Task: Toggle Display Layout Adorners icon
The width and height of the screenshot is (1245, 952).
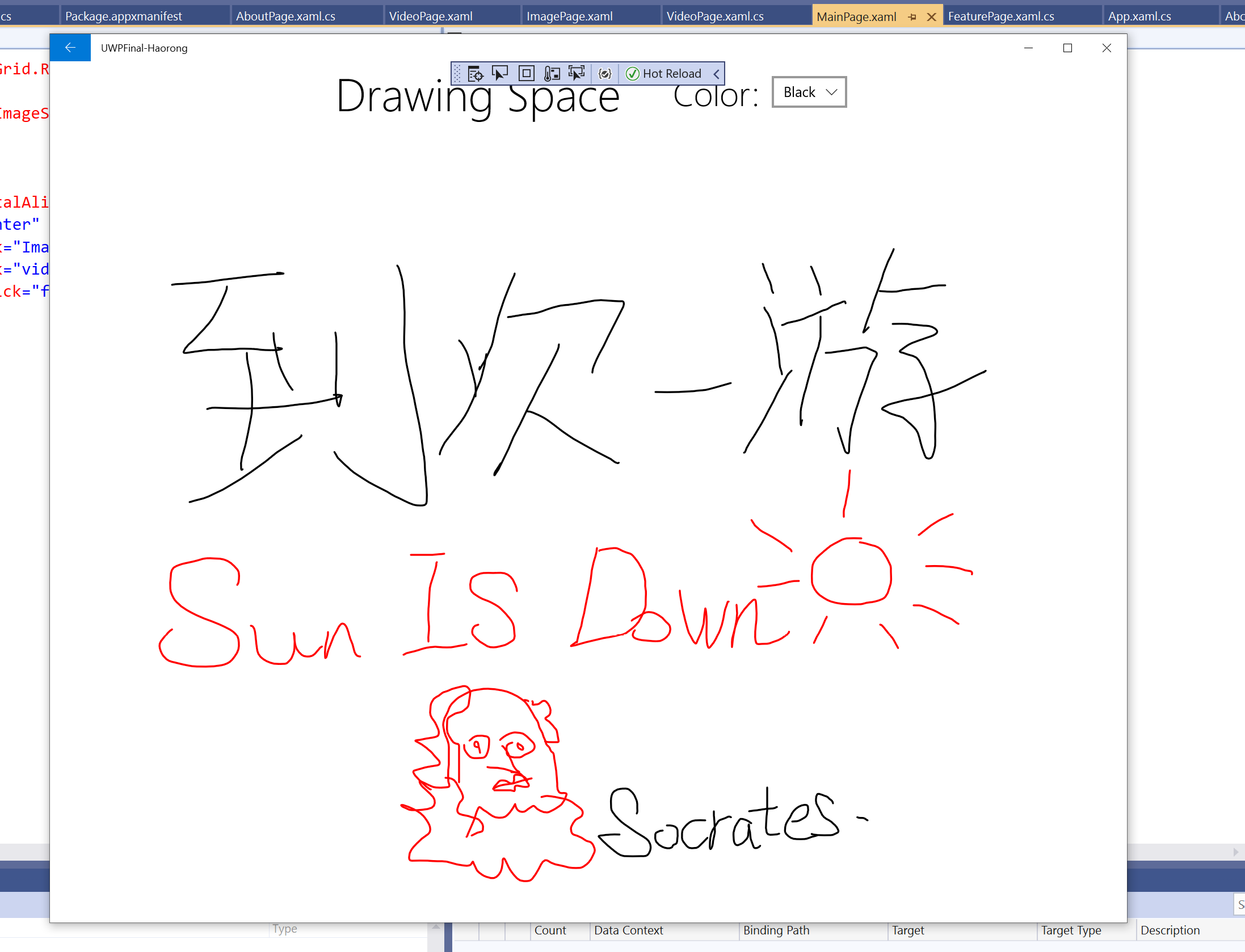Action: (527, 74)
